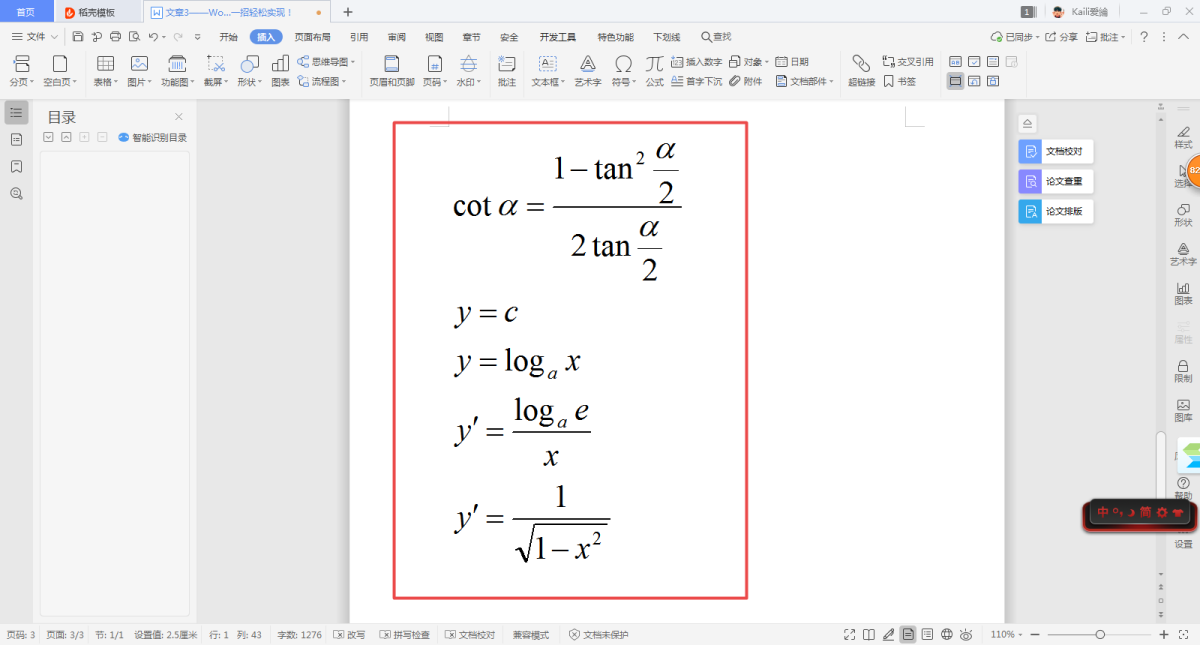
Task: Toggle 拼写检查 spell check in status bar
Action: 404,635
